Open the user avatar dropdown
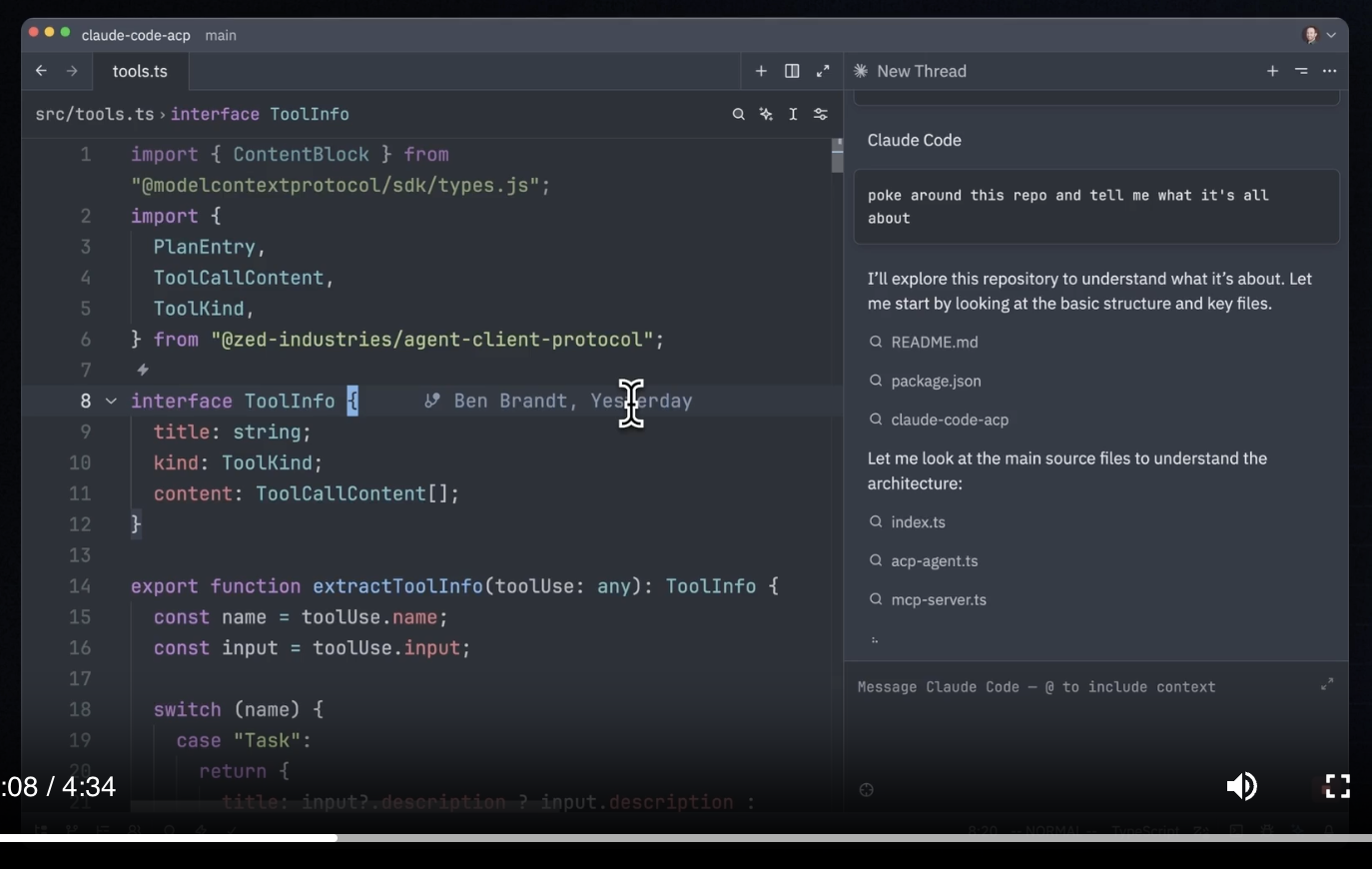The width and height of the screenshot is (1372, 869). (x=1319, y=35)
